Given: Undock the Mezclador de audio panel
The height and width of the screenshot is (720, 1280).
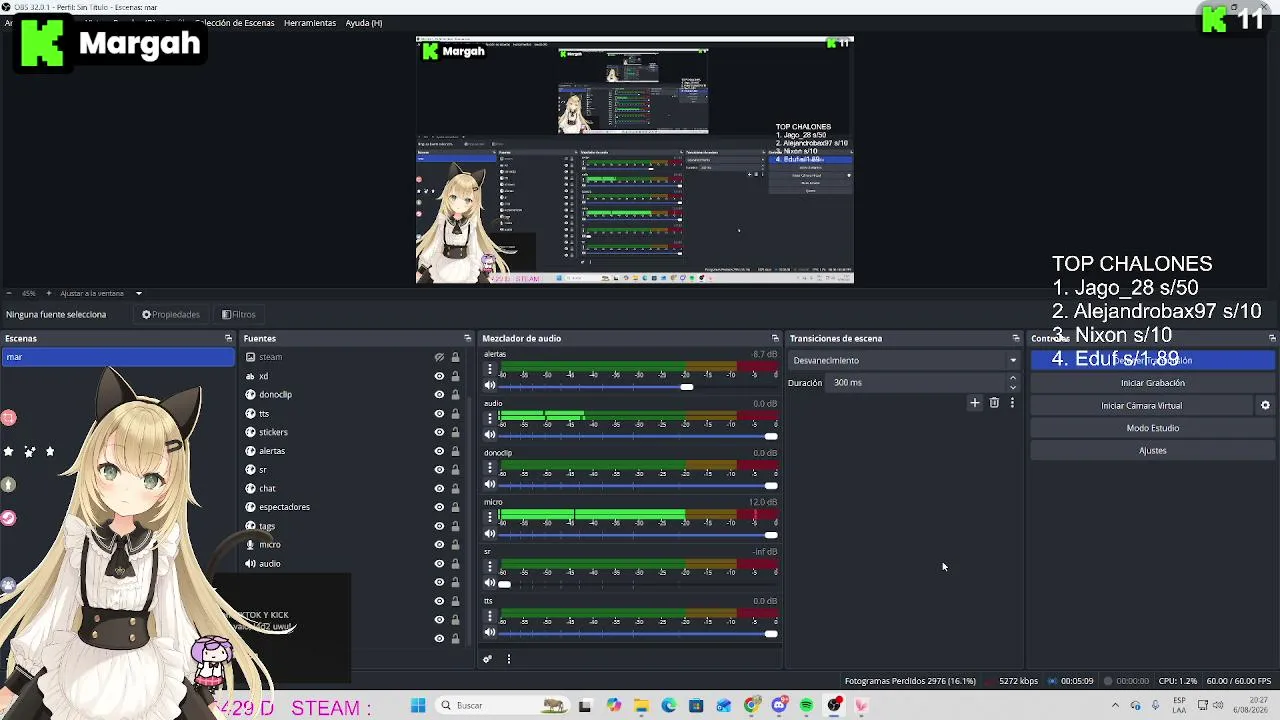Looking at the screenshot, I should pyautogui.click(x=775, y=339).
